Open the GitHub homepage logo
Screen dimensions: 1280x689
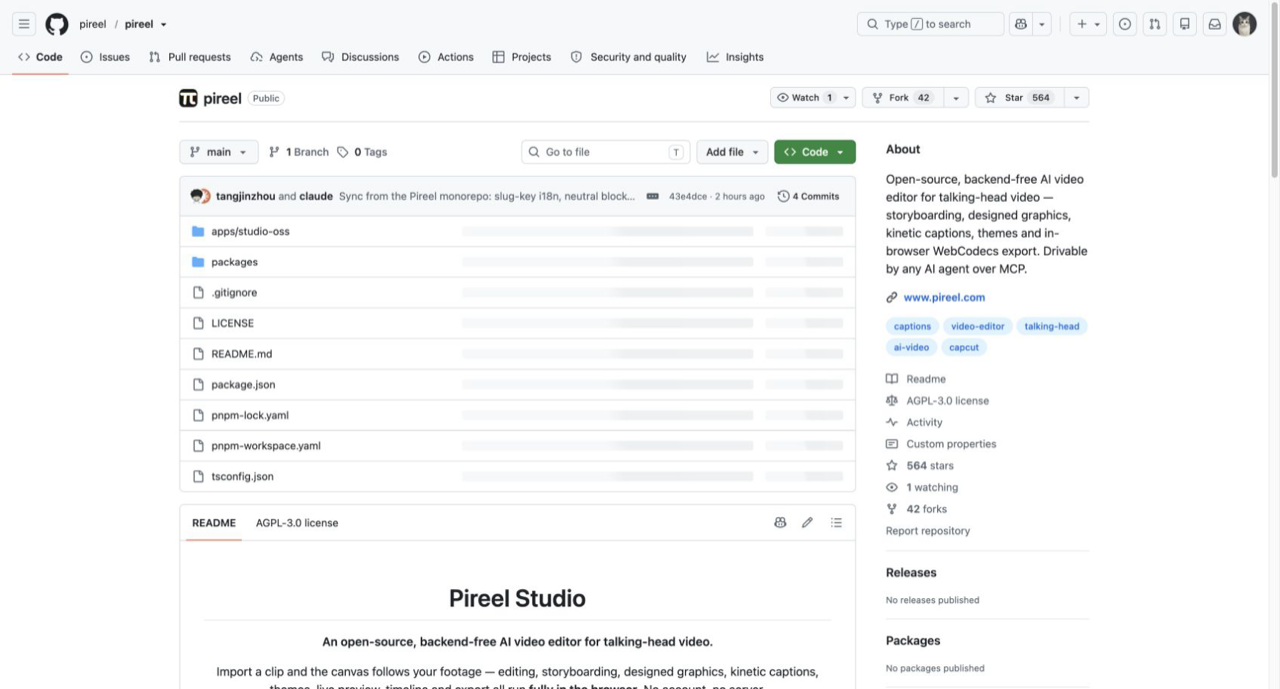pos(57,24)
